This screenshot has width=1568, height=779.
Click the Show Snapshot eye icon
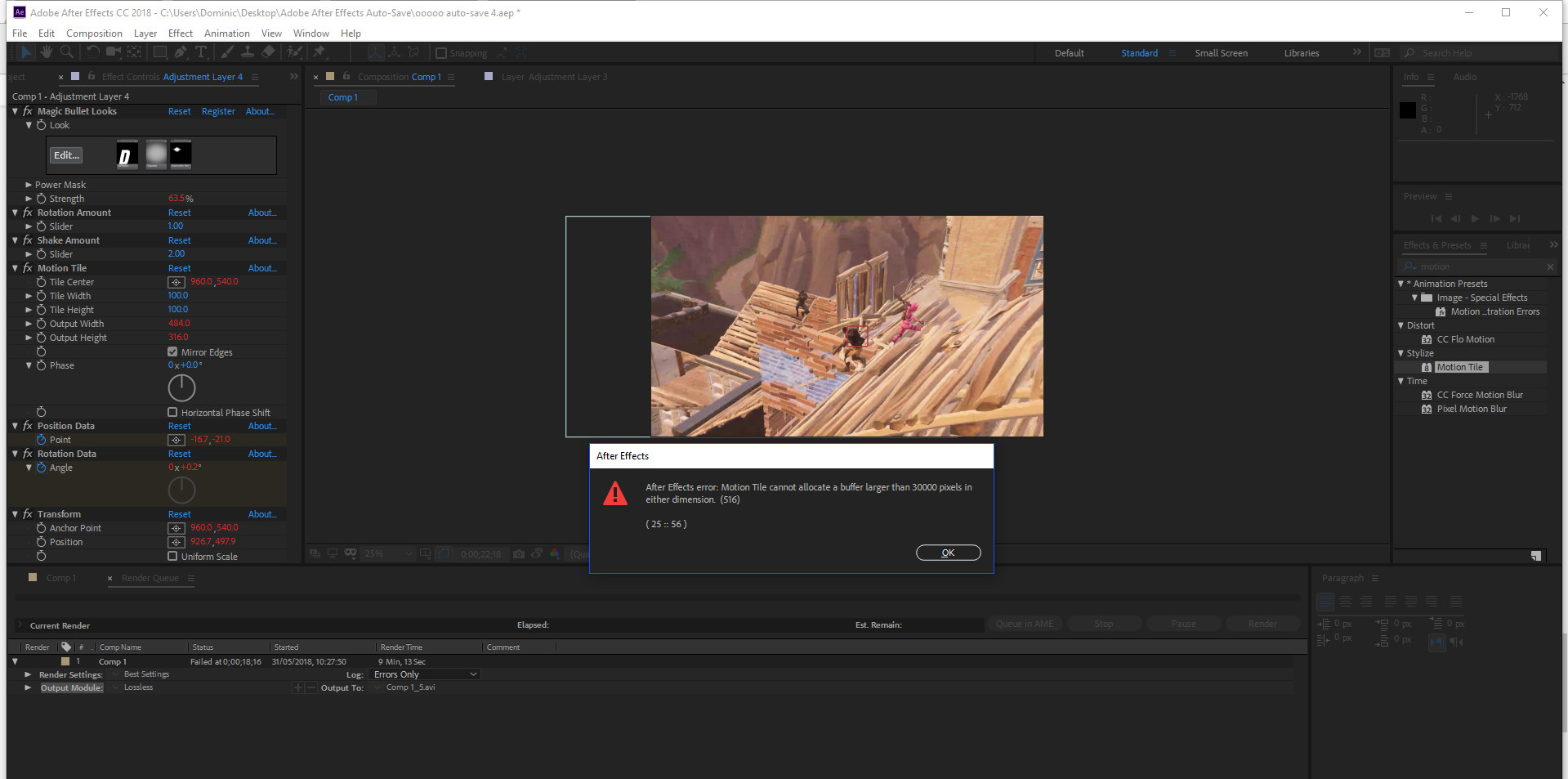coord(537,553)
